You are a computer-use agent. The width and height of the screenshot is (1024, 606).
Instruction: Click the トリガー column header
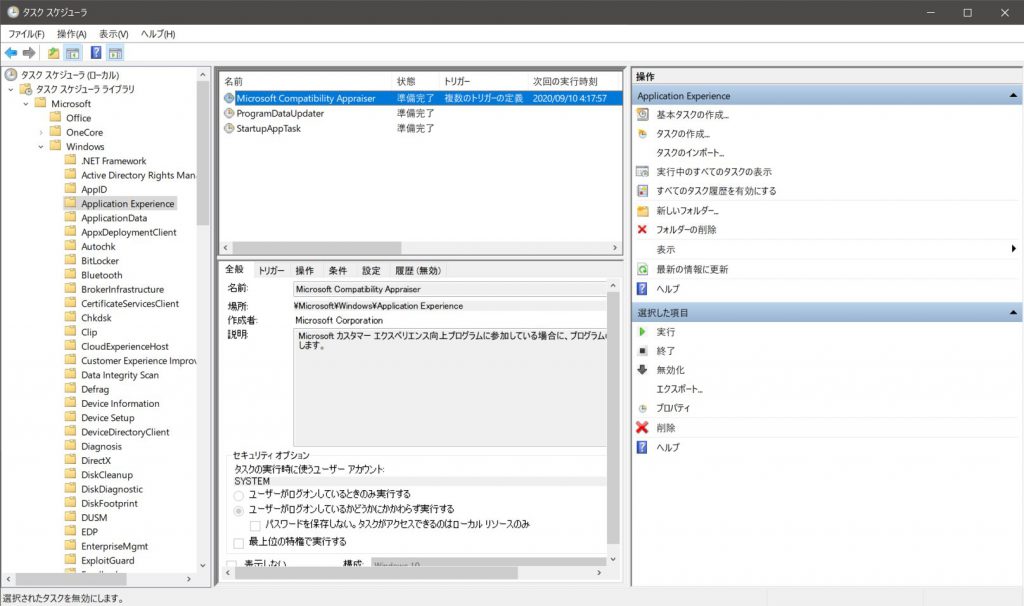pos(484,82)
